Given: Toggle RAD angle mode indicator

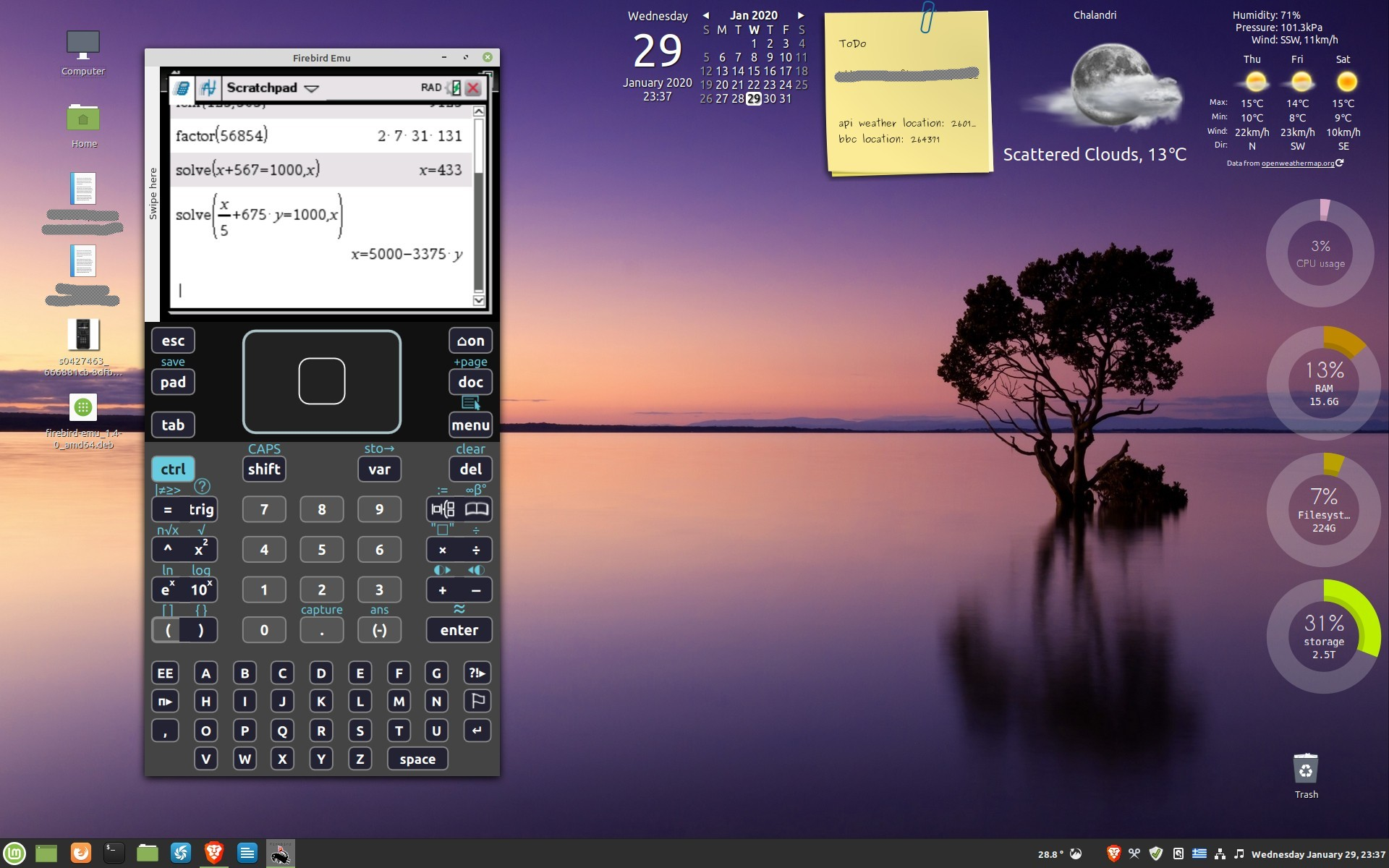Looking at the screenshot, I should 430,88.
